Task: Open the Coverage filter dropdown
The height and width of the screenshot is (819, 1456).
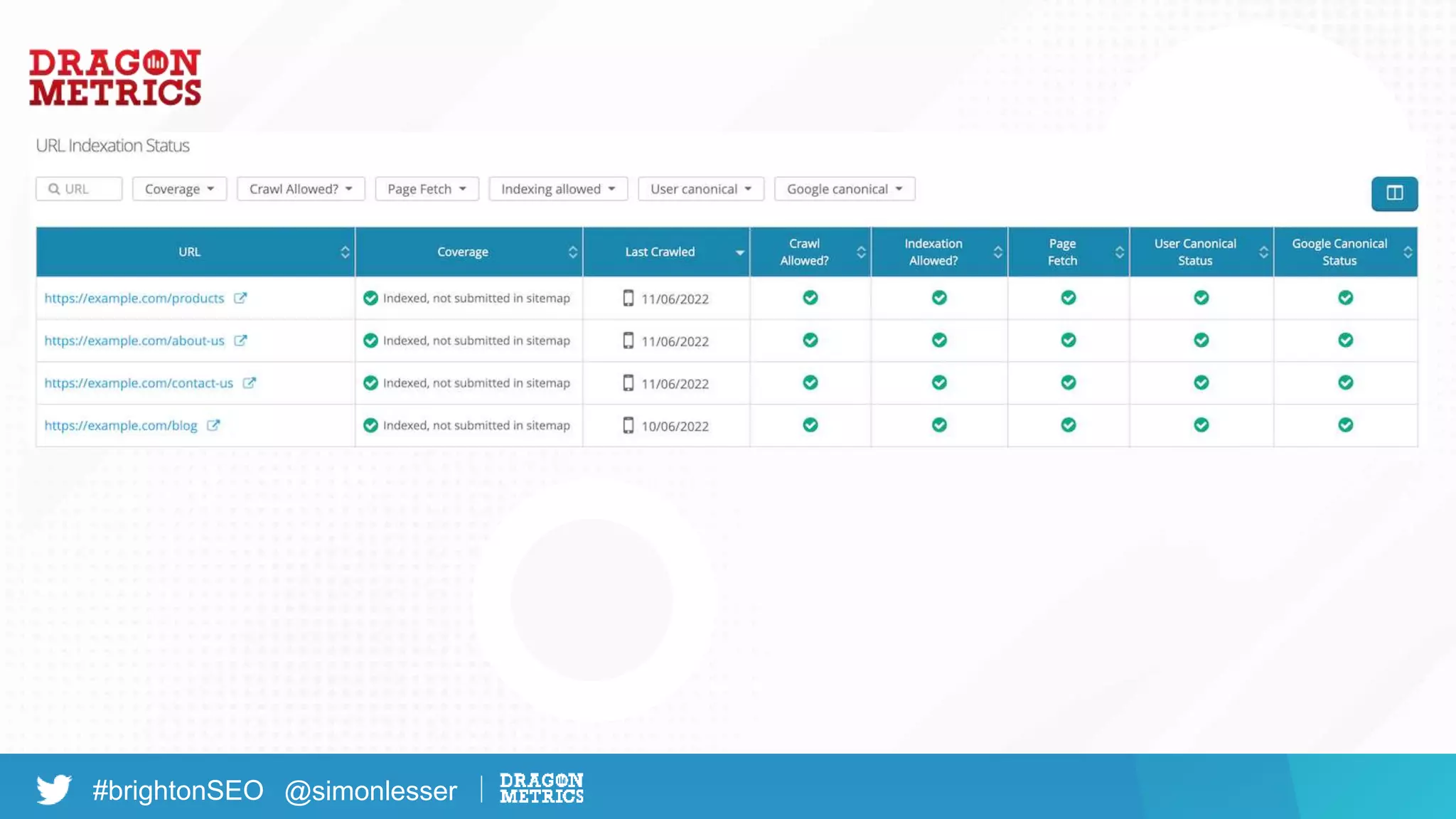Action: (x=179, y=189)
